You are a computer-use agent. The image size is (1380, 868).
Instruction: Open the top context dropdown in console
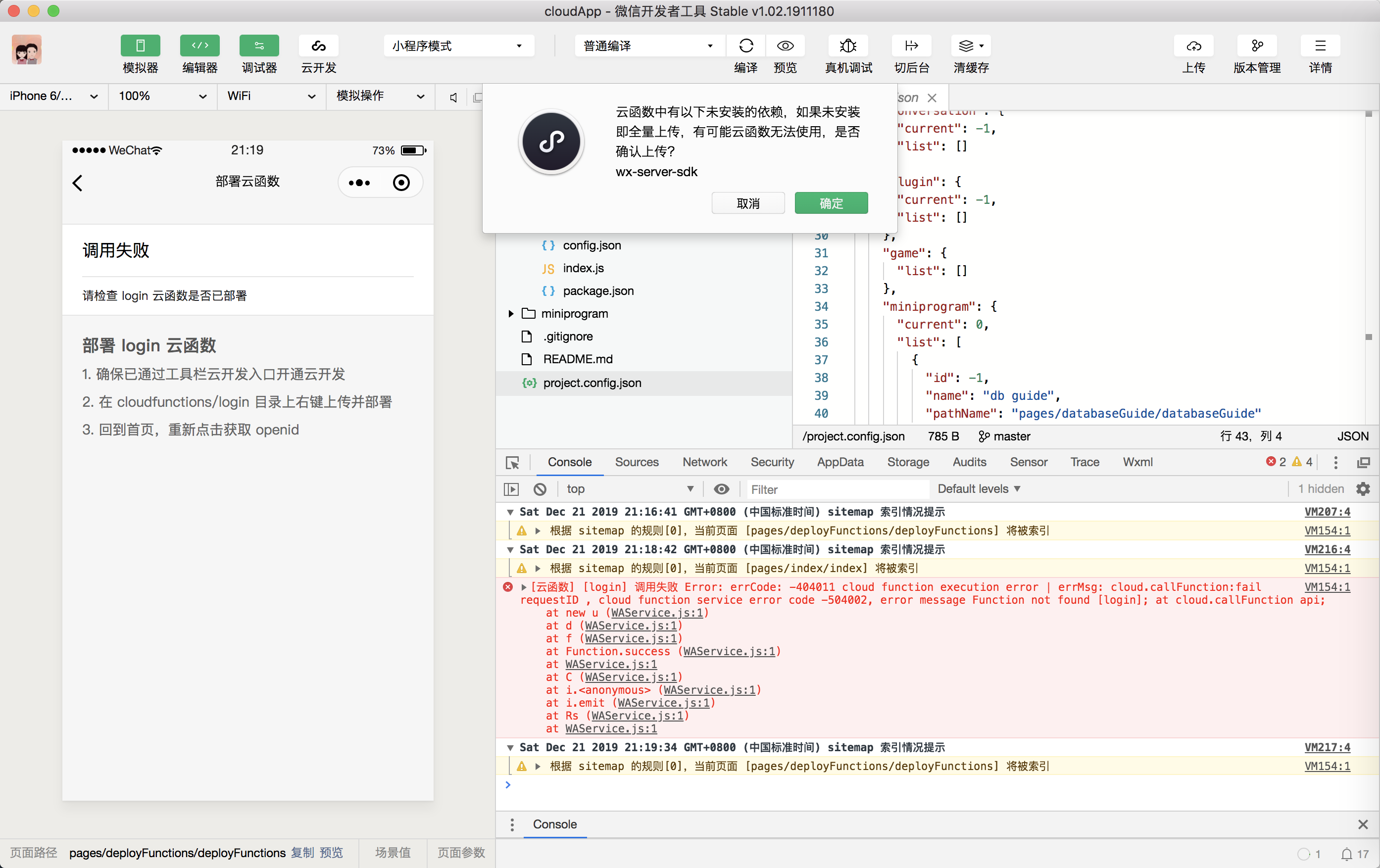click(630, 489)
